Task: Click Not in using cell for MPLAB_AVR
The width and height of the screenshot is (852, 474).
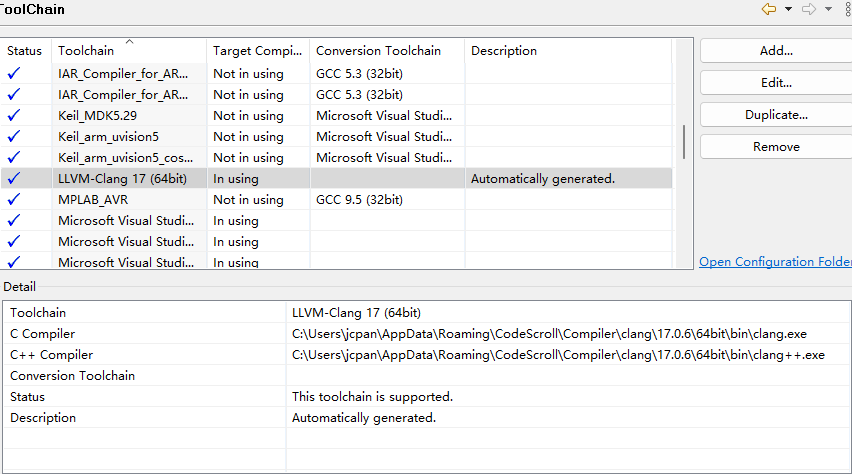Action: [x=258, y=199]
